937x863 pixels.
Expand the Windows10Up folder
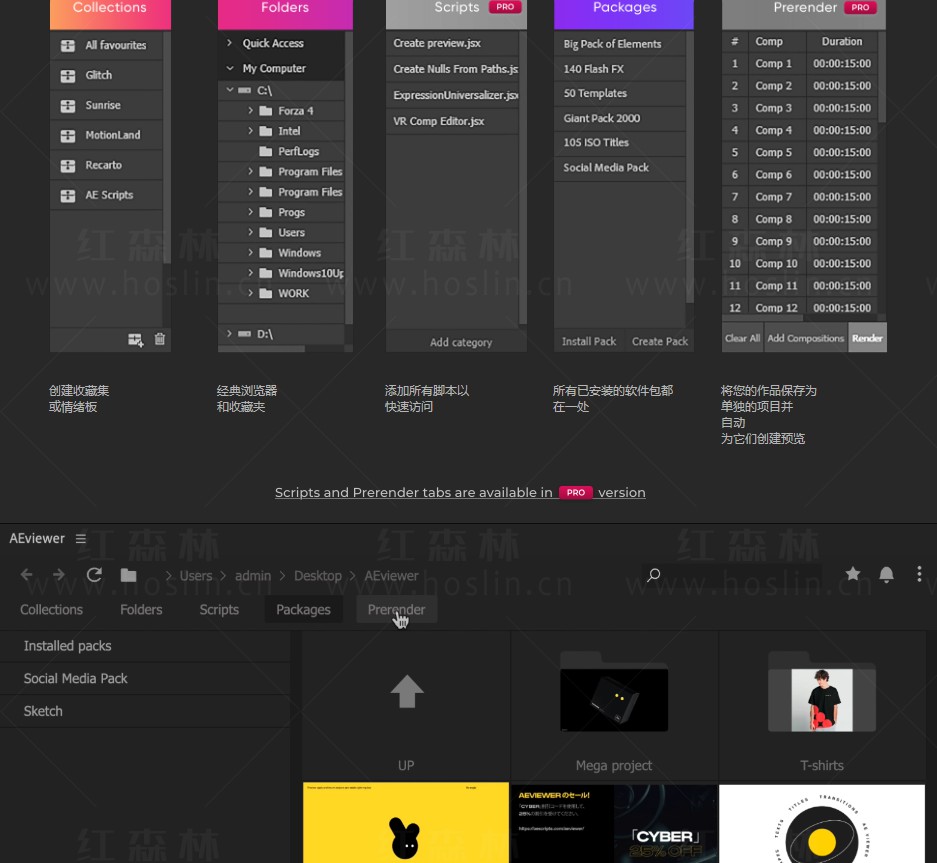250,273
